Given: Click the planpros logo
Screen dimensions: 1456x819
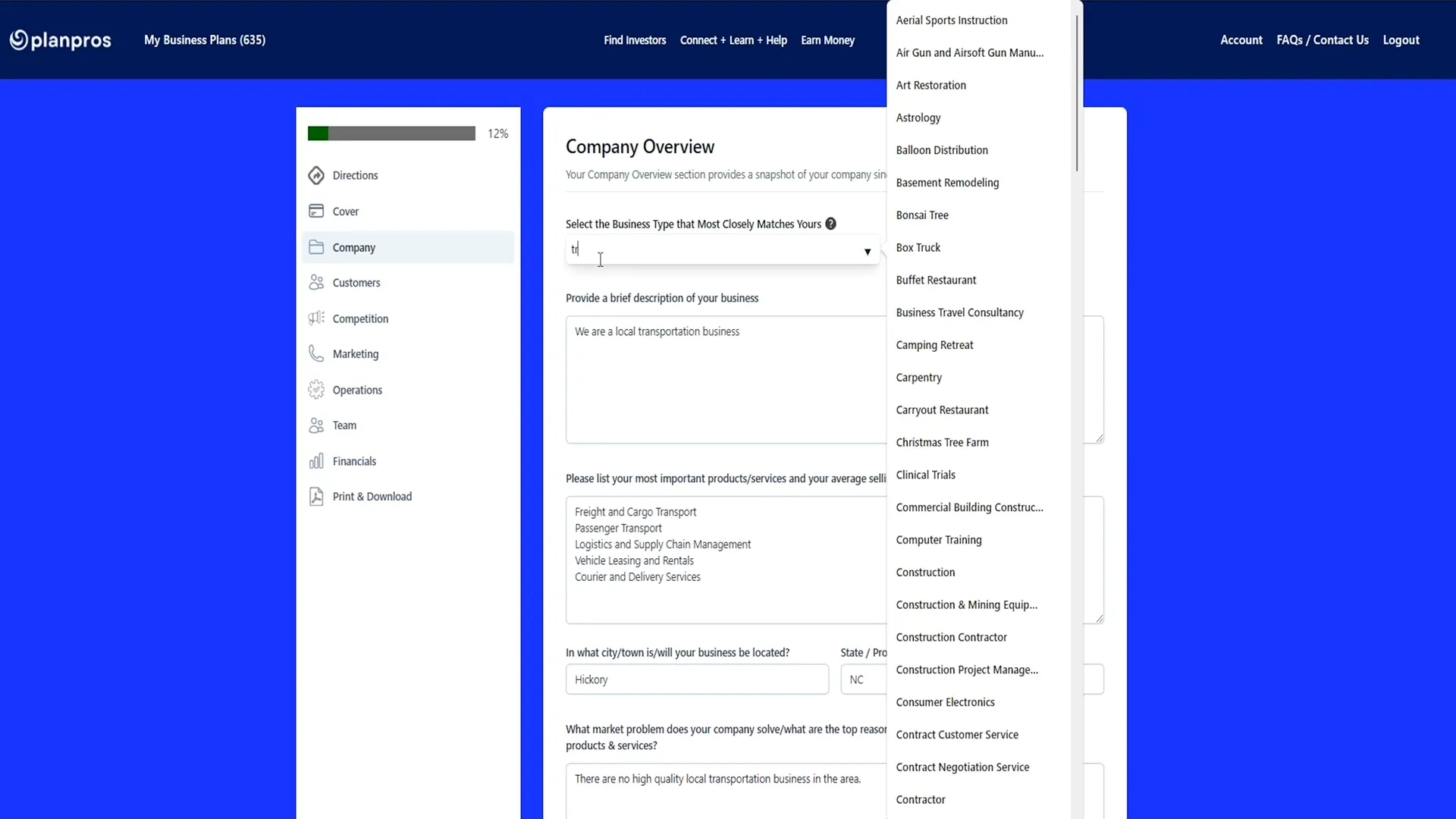Looking at the screenshot, I should pyautogui.click(x=60, y=39).
